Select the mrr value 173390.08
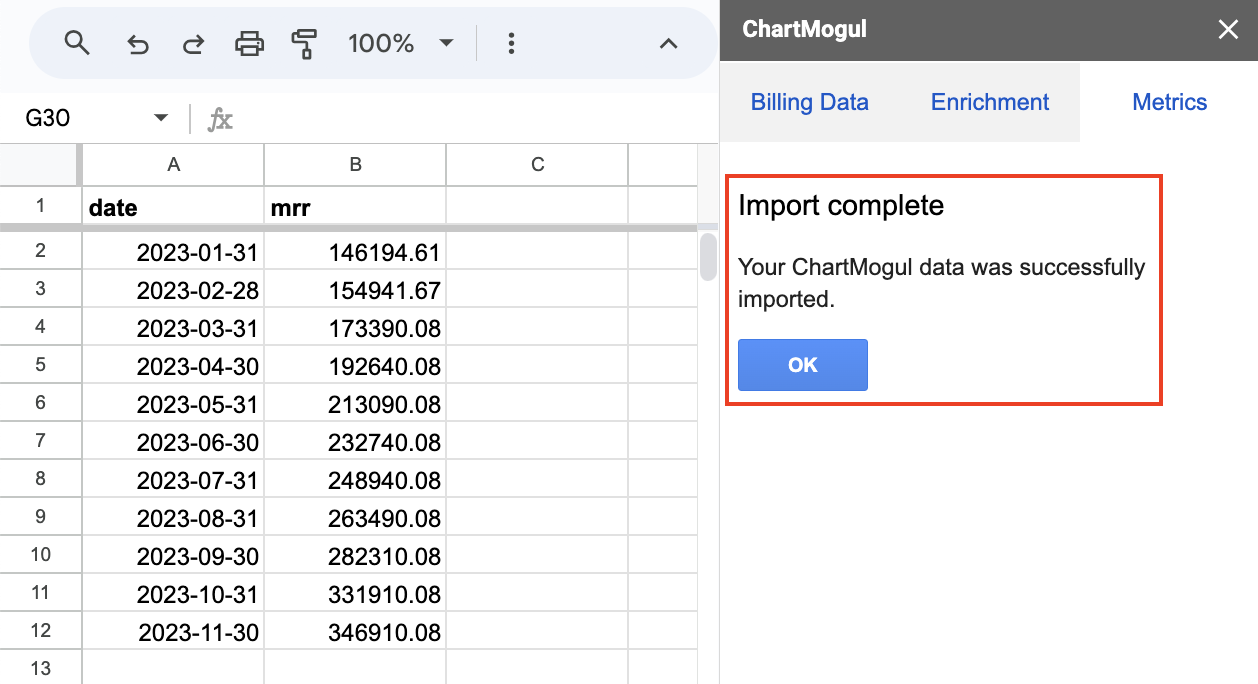1258x684 pixels. pos(355,328)
